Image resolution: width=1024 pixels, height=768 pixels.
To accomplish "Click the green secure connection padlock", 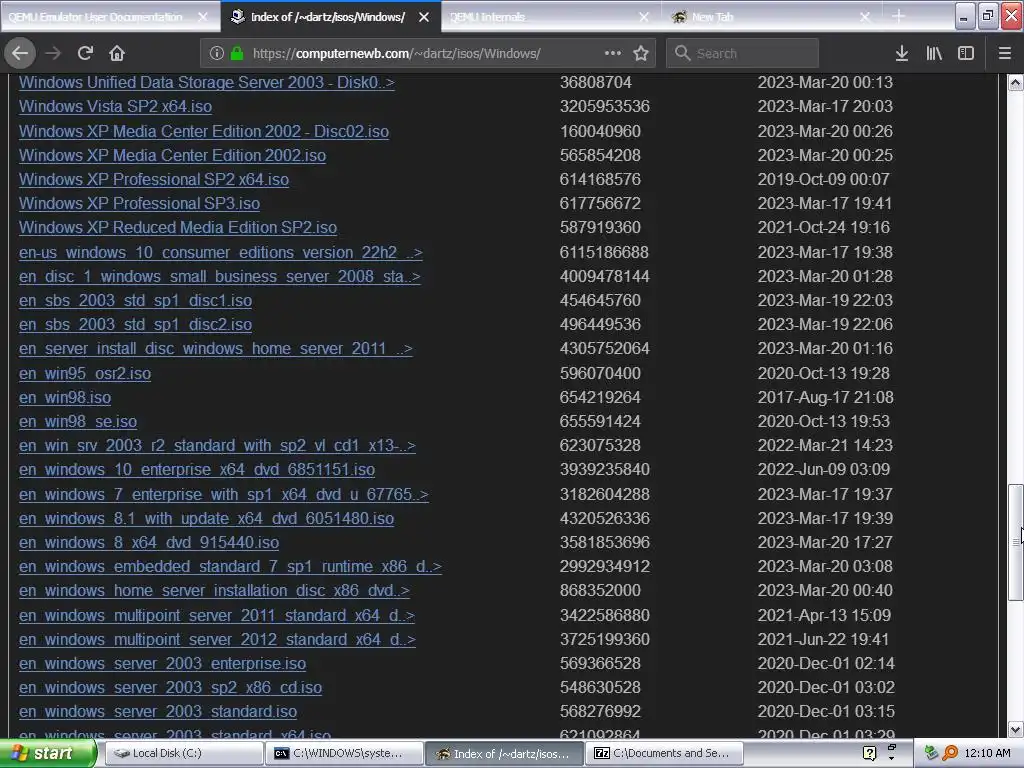I will [x=237, y=54].
